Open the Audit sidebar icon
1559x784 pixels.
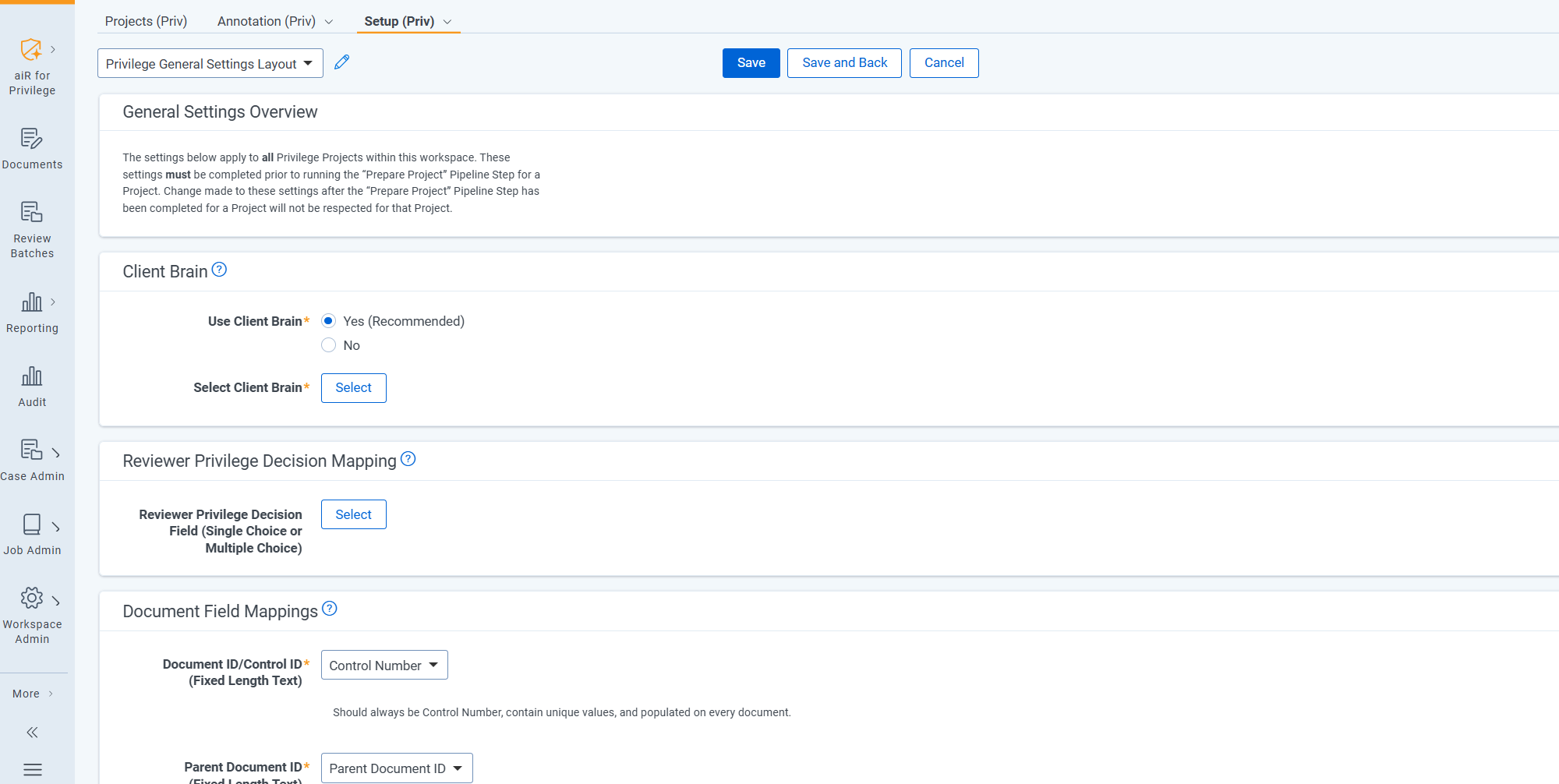31,376
